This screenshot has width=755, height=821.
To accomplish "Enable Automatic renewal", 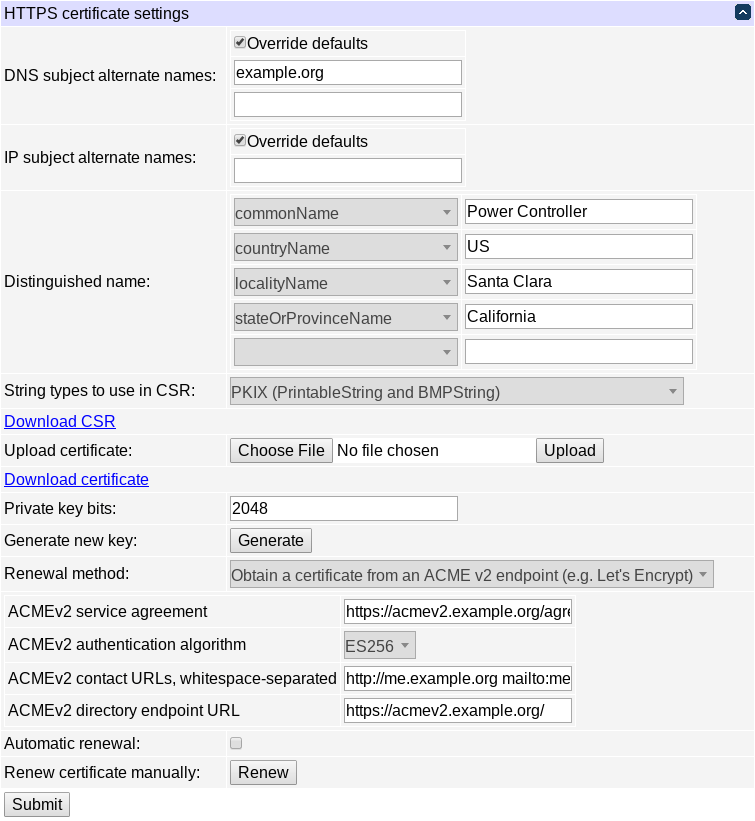I will coord(236,742).
